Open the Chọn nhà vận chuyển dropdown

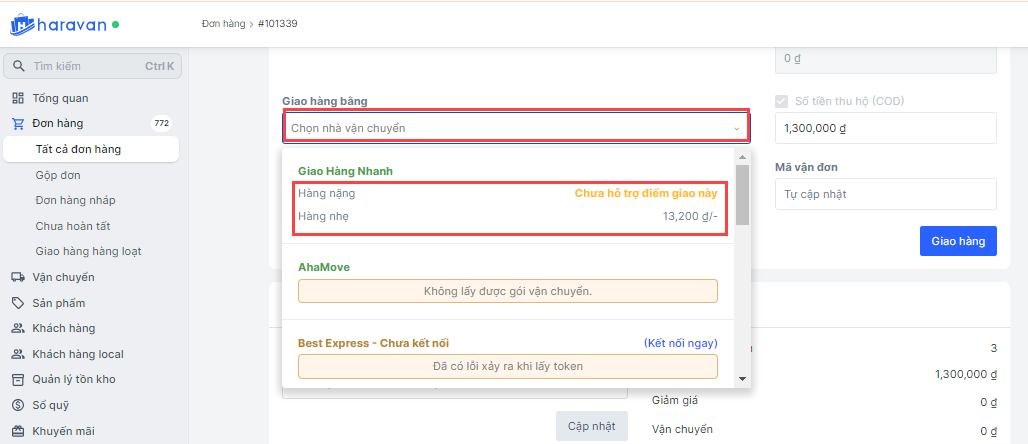click(x=516, y=128)
